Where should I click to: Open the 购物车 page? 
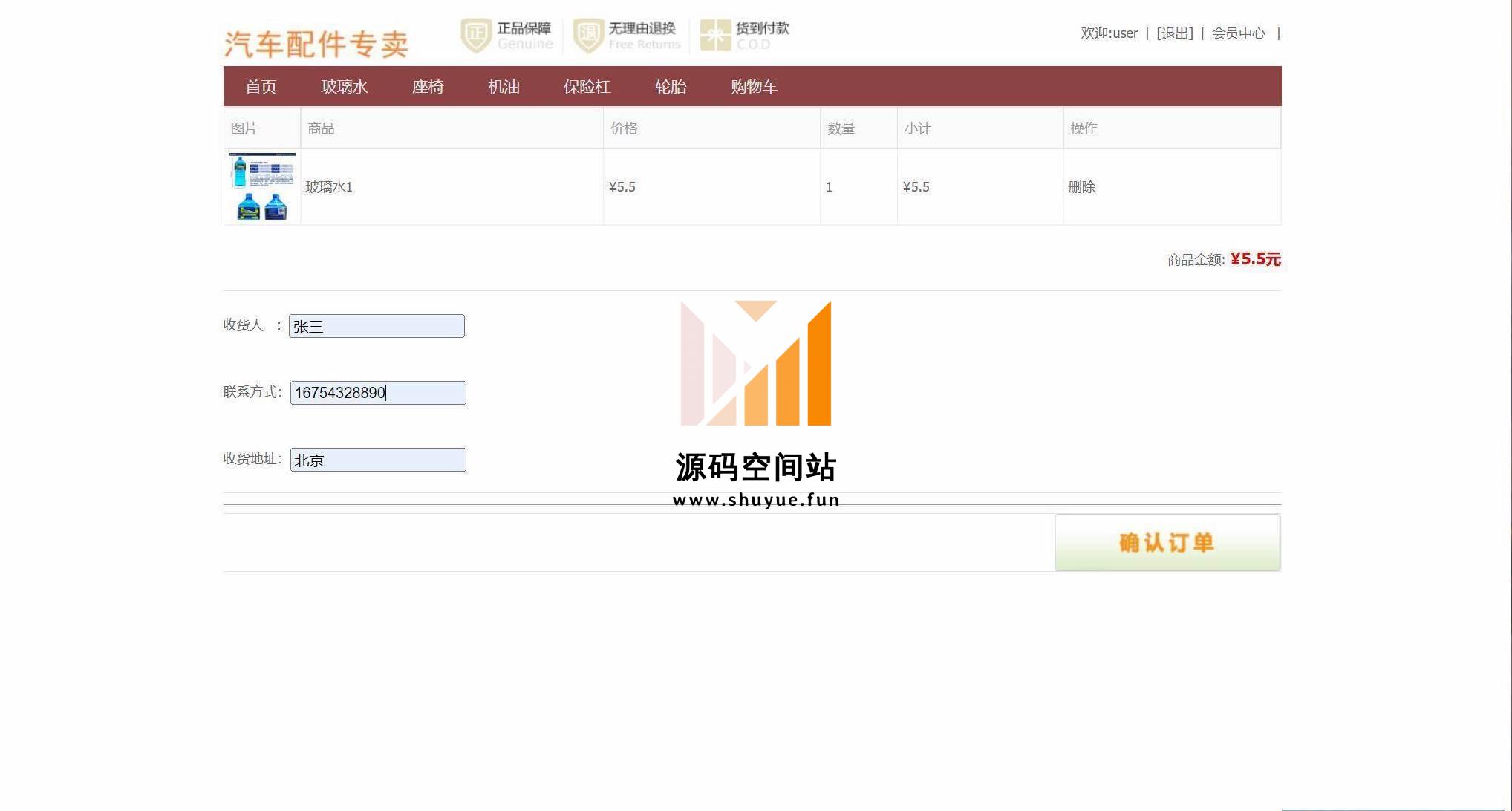click(x=754, y=87)
